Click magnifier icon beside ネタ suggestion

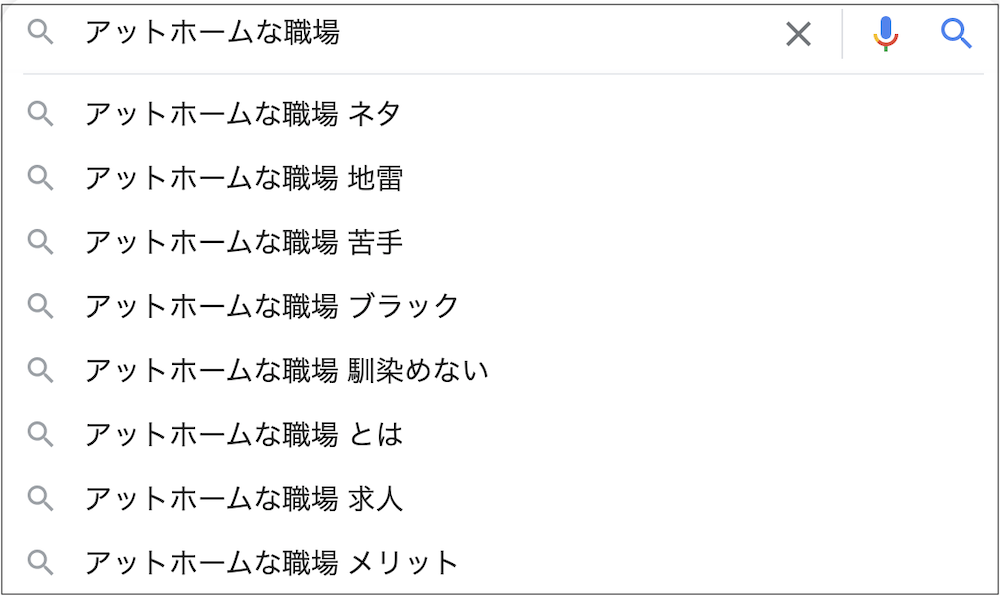point(40,114)
